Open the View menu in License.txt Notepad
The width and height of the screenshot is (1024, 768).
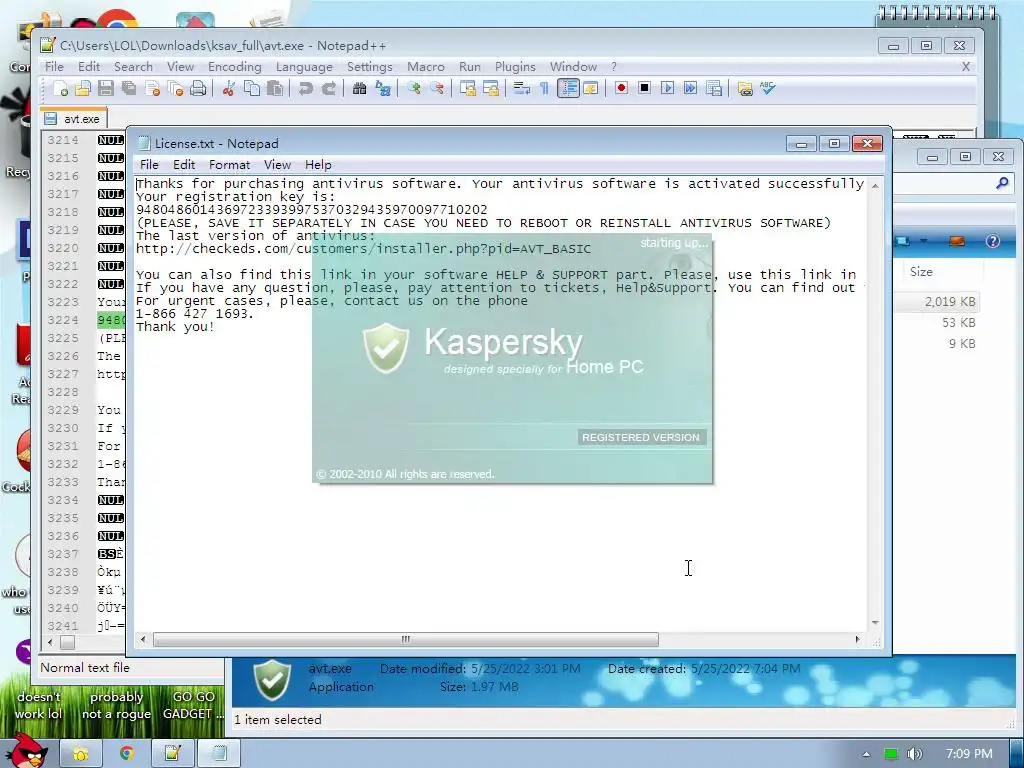[277, 165]
